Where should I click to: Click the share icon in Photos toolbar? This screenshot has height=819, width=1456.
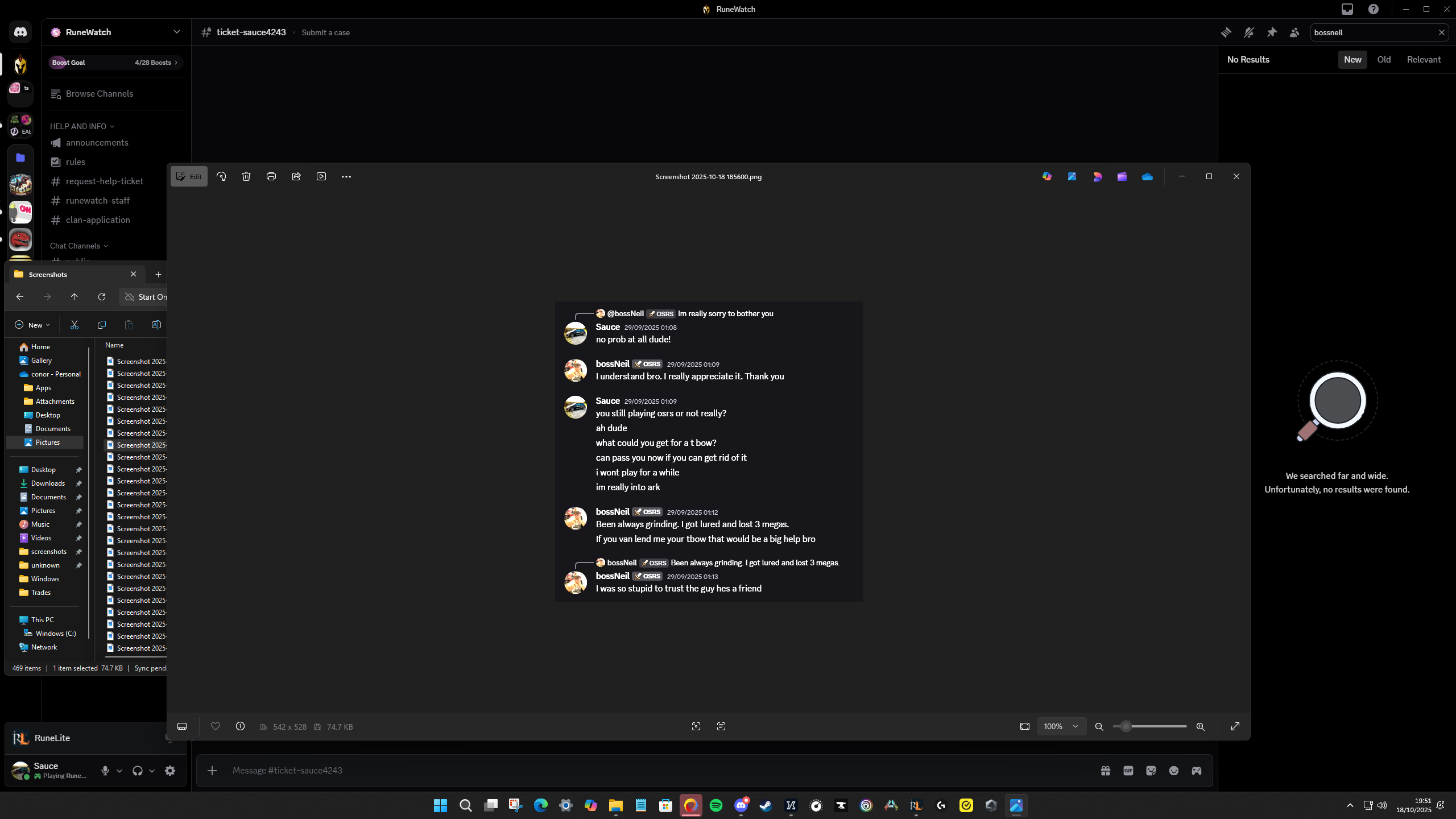pos(296,176)
